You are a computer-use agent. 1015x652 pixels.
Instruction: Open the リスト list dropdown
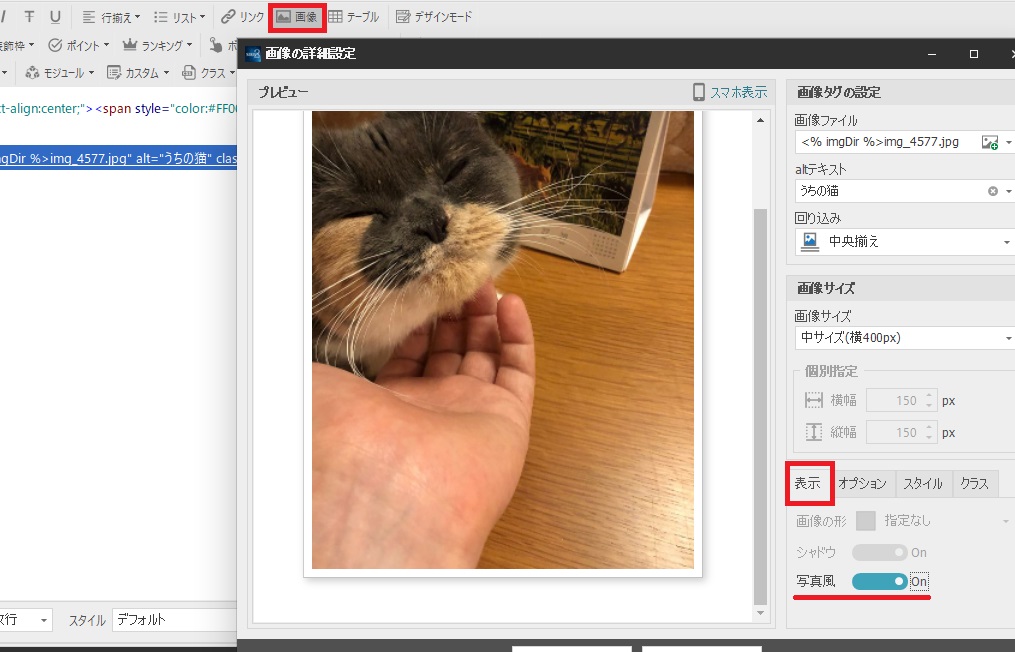180,17
